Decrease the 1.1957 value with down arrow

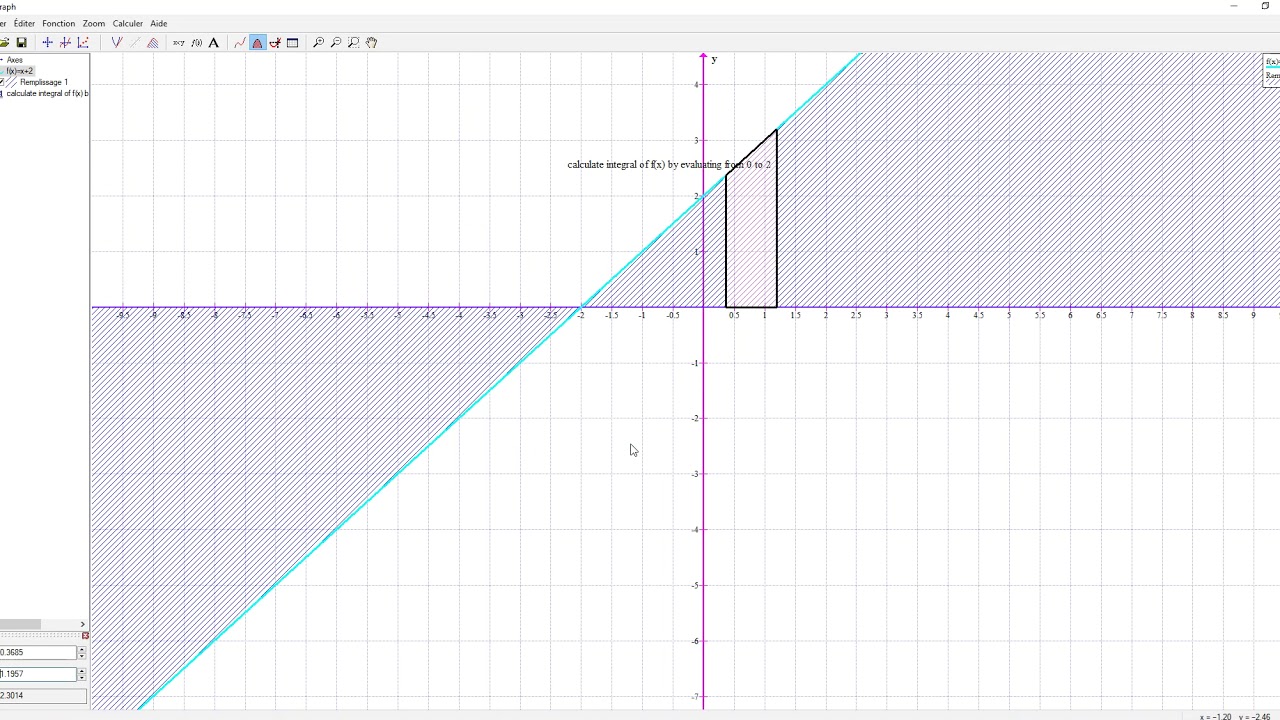81,677
